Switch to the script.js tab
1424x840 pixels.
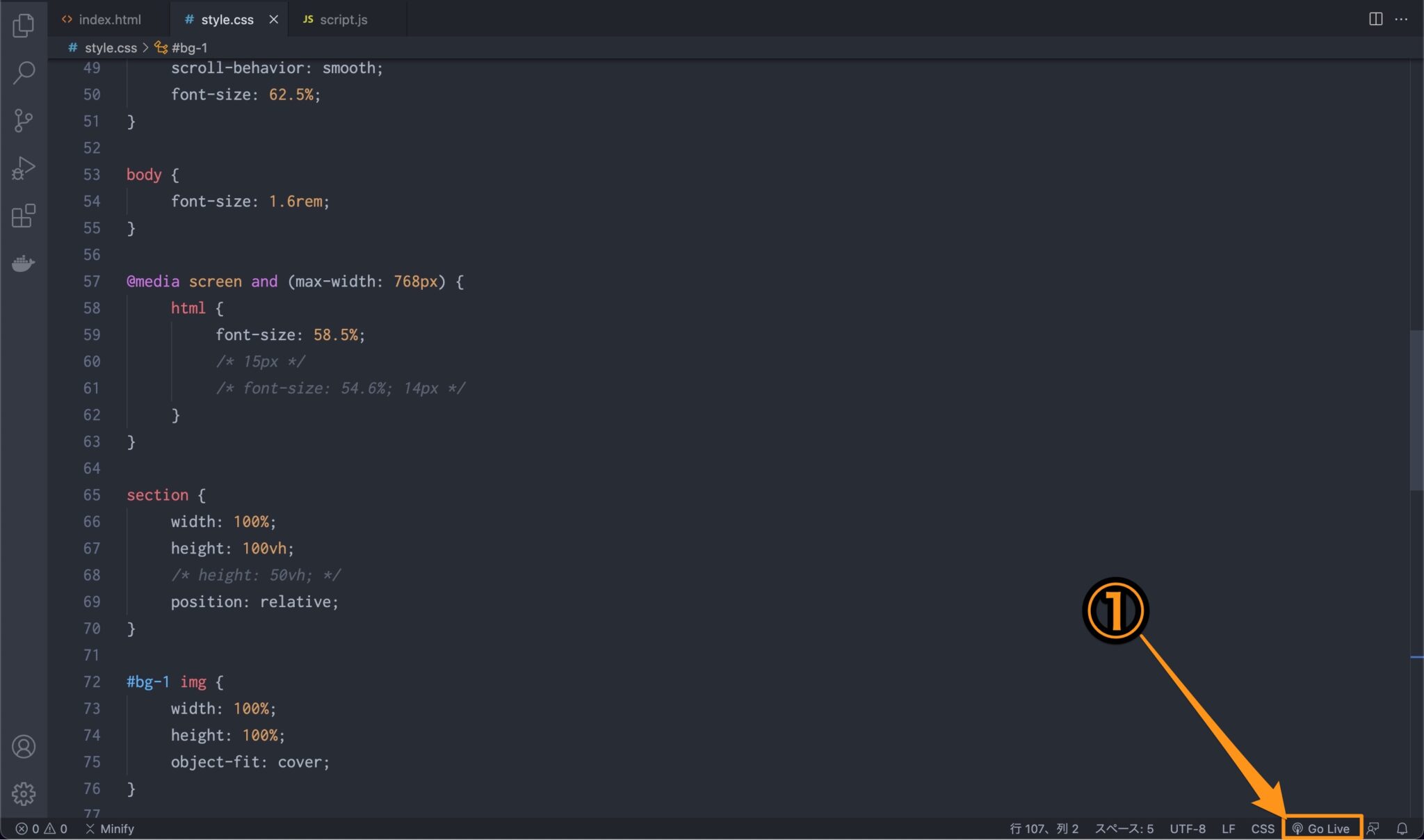(x=343, y=19)
